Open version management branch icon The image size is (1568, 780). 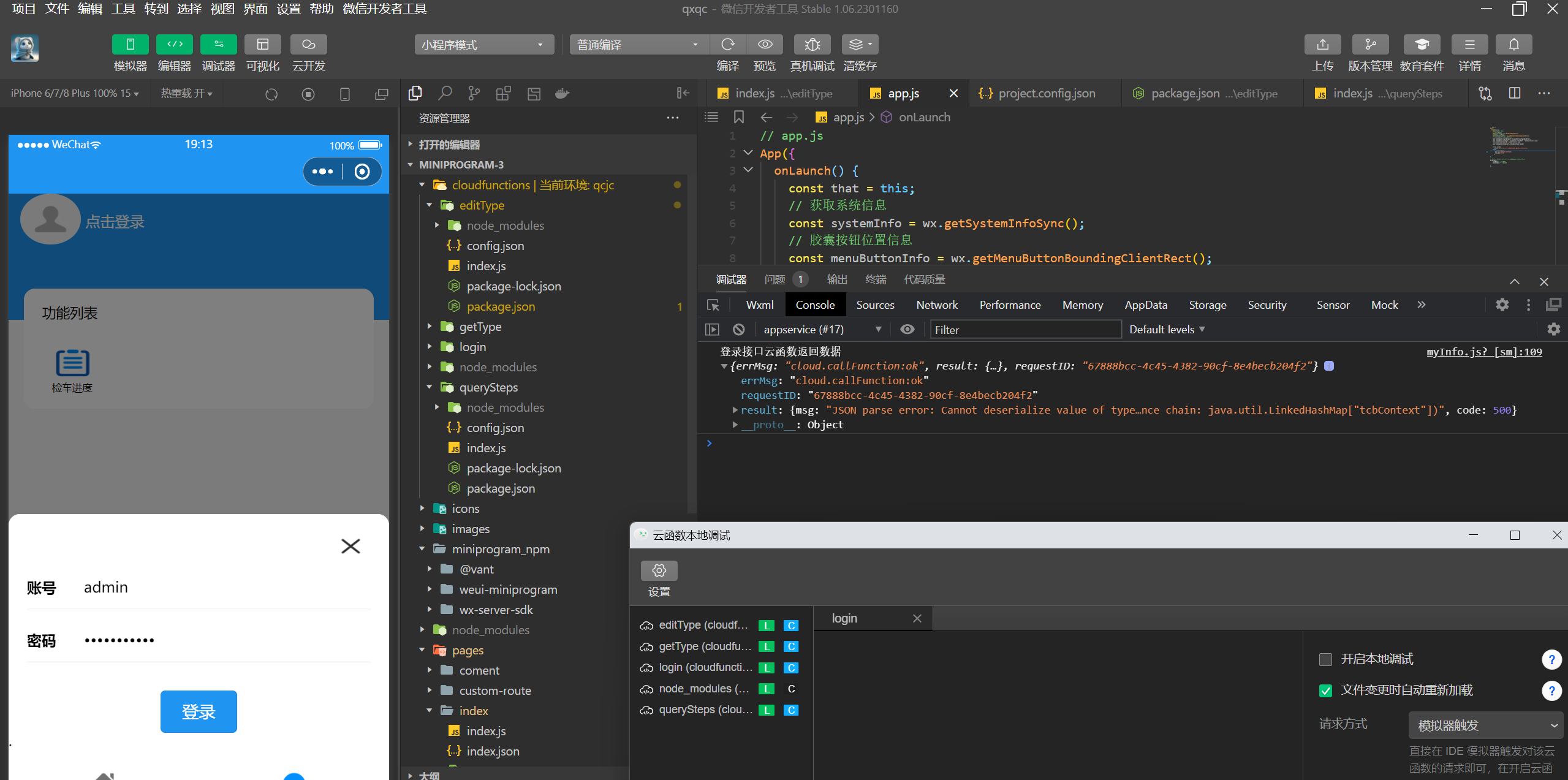(1370, 45)
